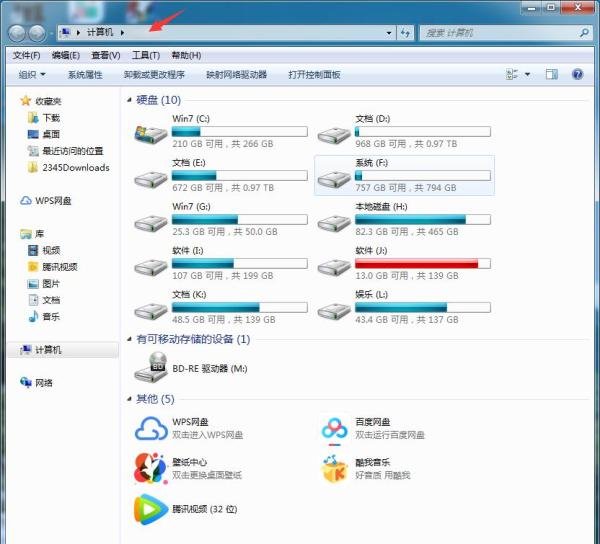Collapse the 其他 (5) group

[x=129, y=399]
